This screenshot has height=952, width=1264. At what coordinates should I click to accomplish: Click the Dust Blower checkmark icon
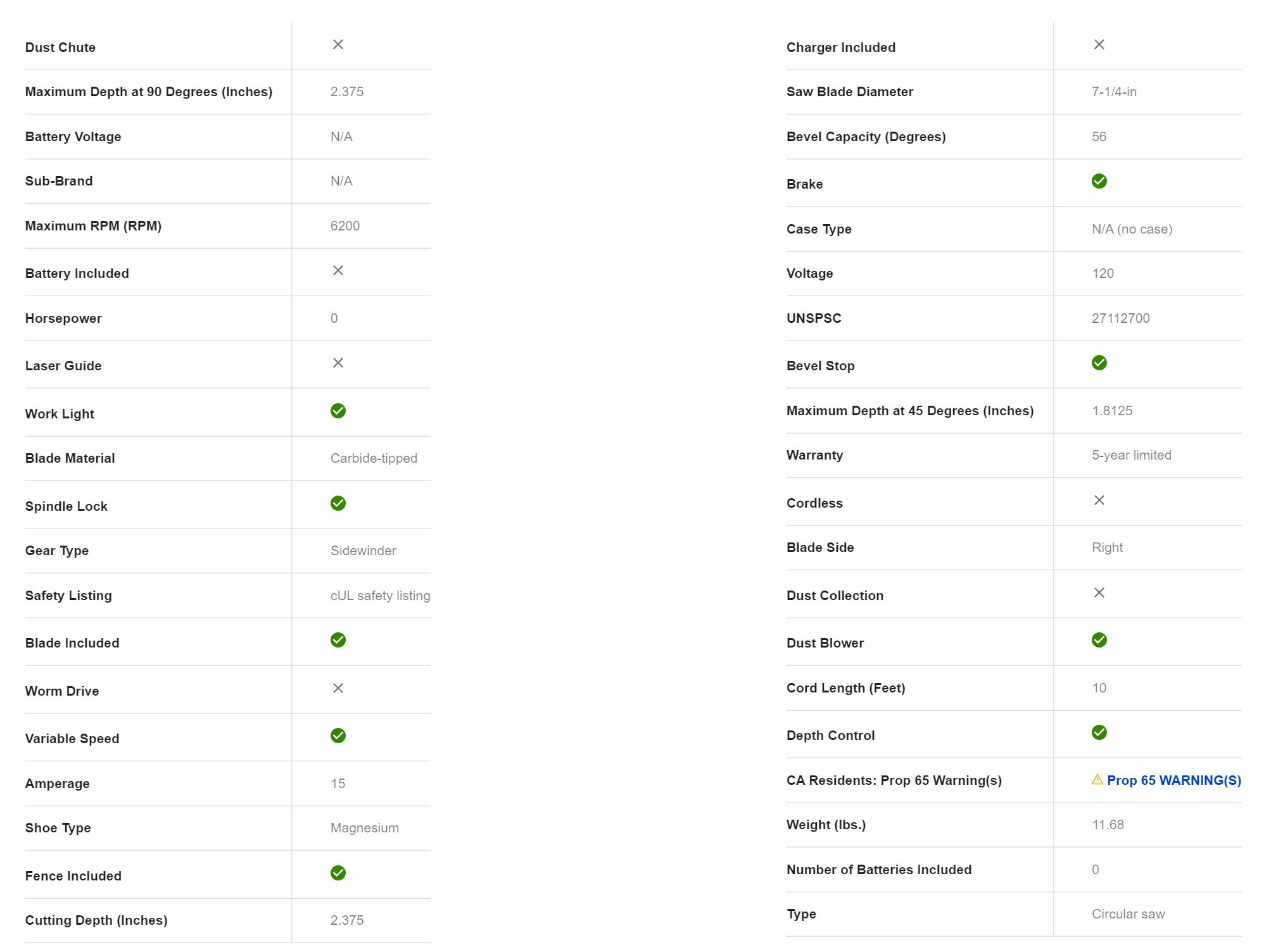point(1099,640)
